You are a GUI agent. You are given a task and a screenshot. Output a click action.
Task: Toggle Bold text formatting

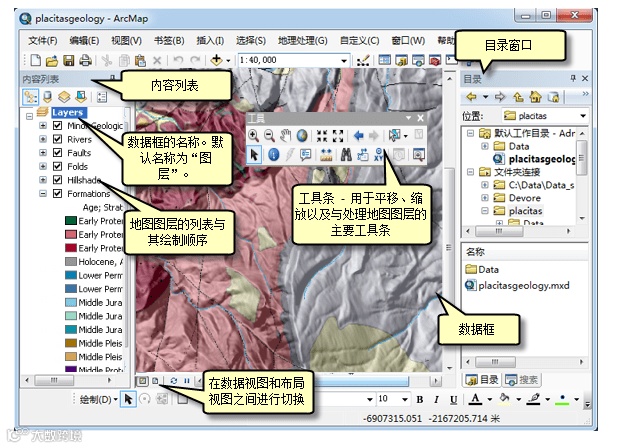click(x=420, y=400)
